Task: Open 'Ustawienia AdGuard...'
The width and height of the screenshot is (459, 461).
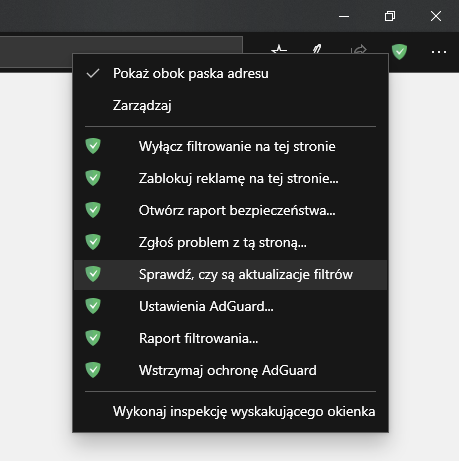Action: point(230,306)
